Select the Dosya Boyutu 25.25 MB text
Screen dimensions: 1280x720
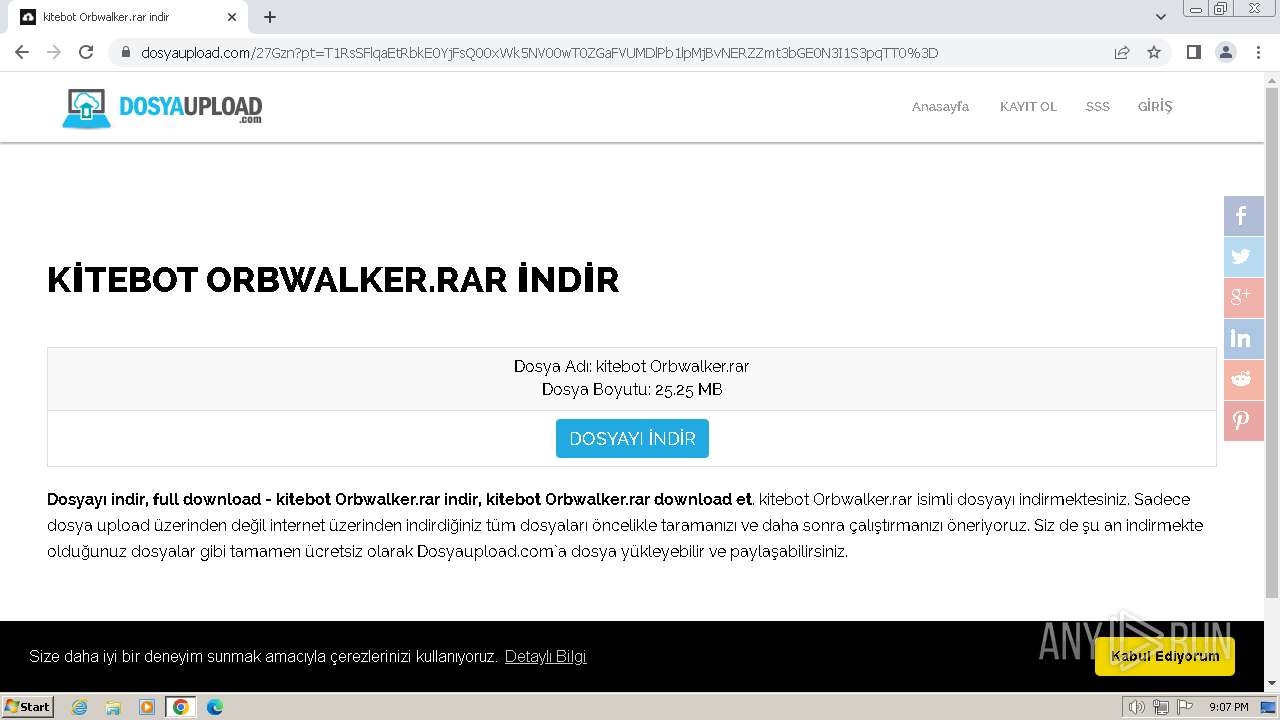click(x=632, y=390)
